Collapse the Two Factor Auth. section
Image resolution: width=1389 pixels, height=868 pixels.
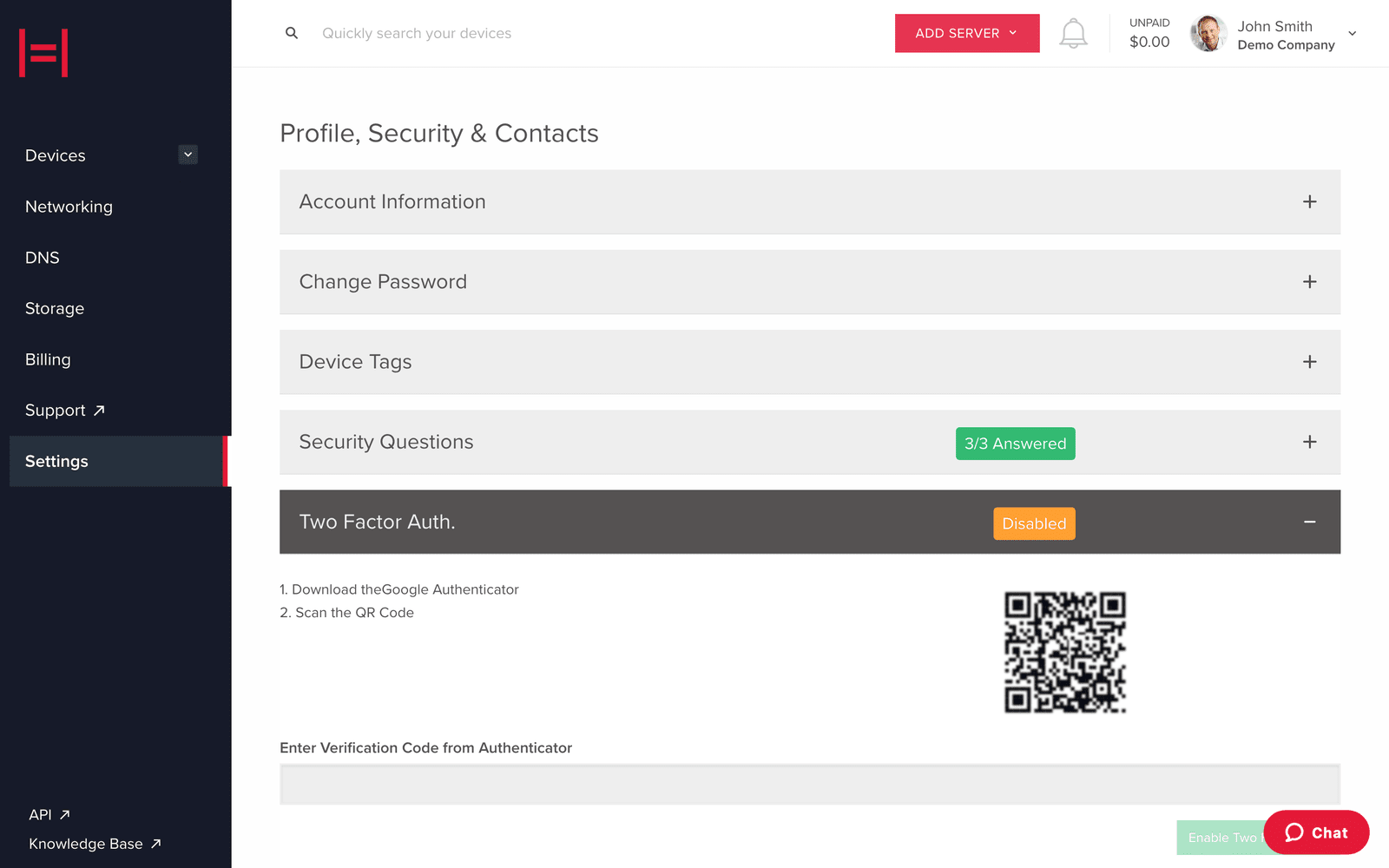(1309, 522)
